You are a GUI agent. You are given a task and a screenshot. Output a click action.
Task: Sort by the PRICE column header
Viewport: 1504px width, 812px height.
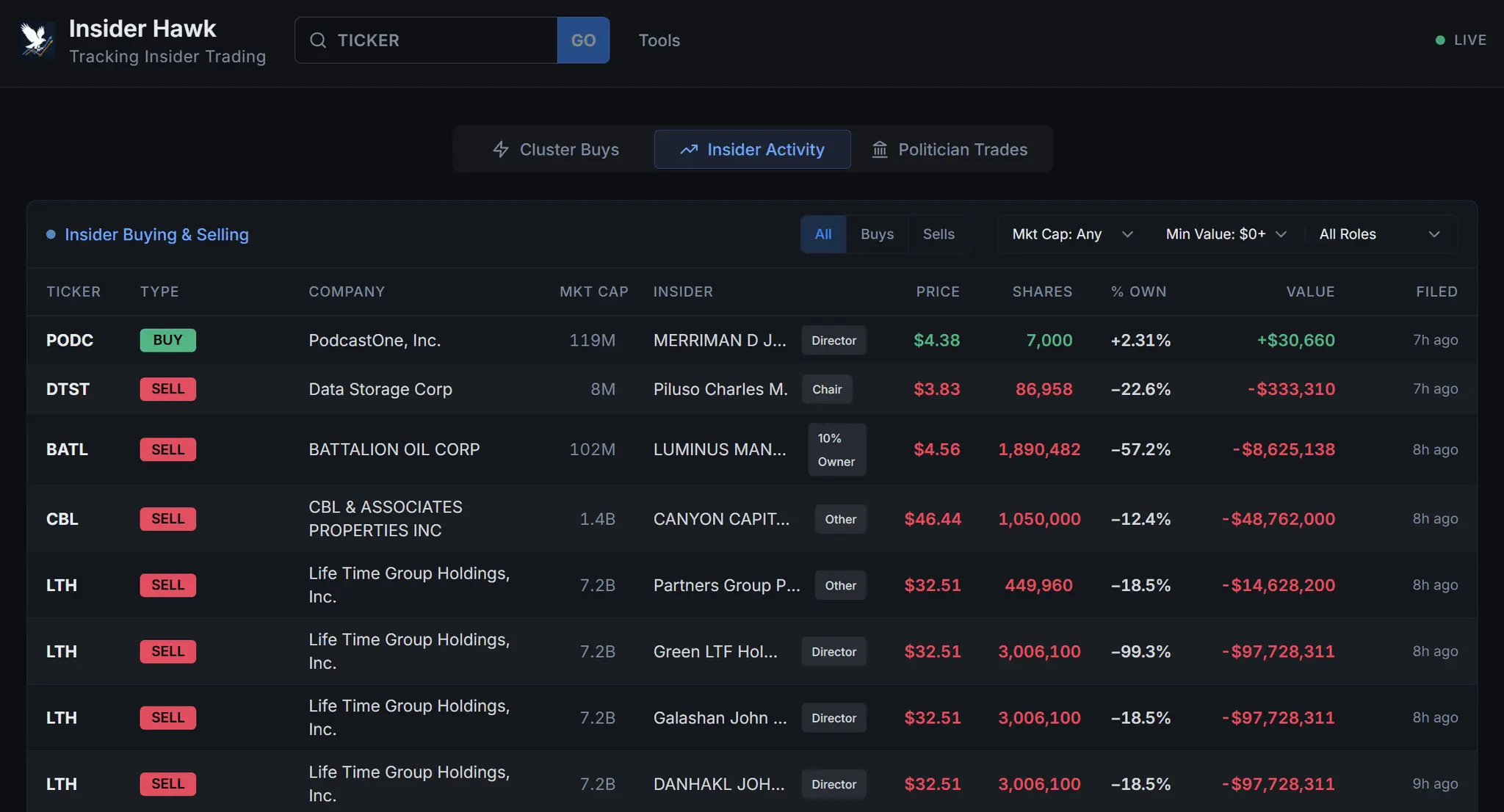coord(938,291)
